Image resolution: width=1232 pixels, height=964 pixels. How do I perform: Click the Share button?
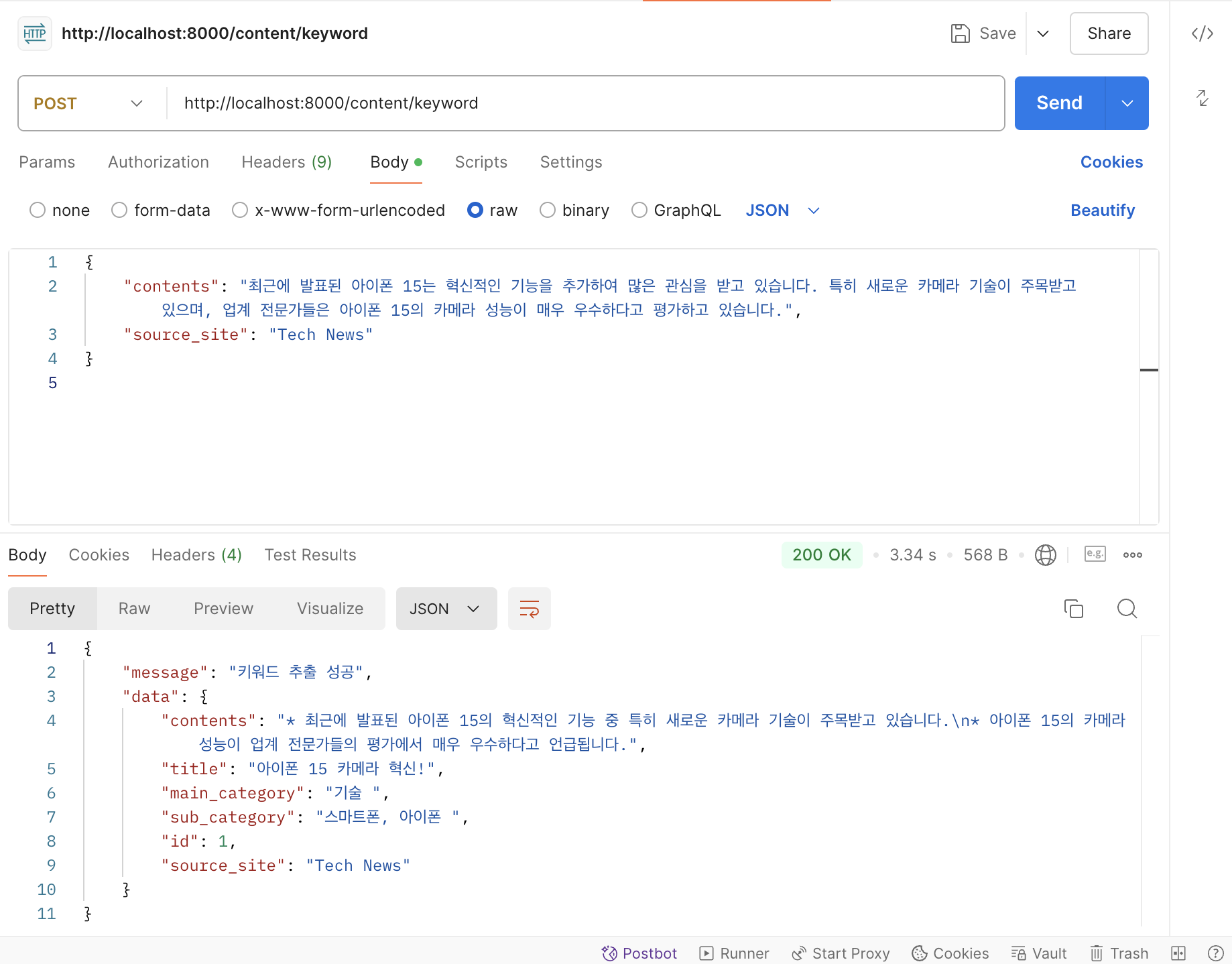pos(1109,34)
